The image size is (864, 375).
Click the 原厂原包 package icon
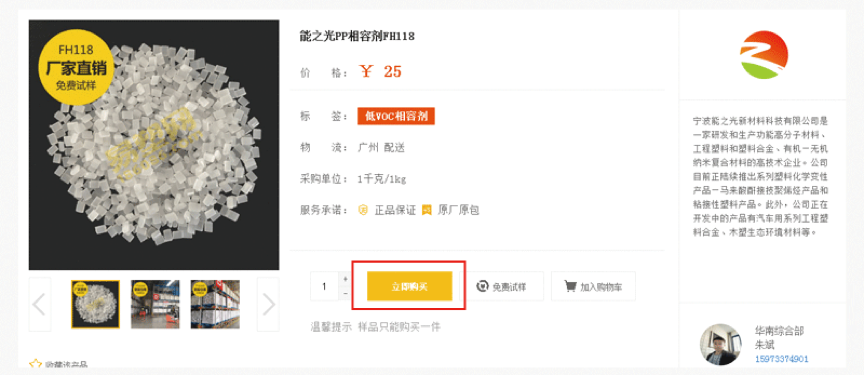point(426,210)
